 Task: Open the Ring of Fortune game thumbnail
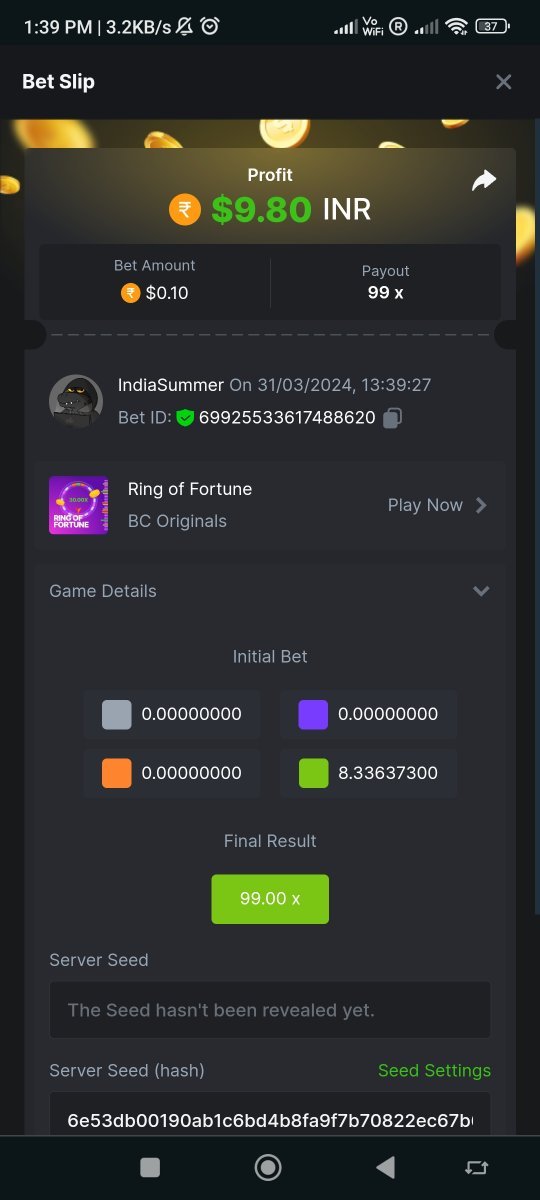point(78,505)
